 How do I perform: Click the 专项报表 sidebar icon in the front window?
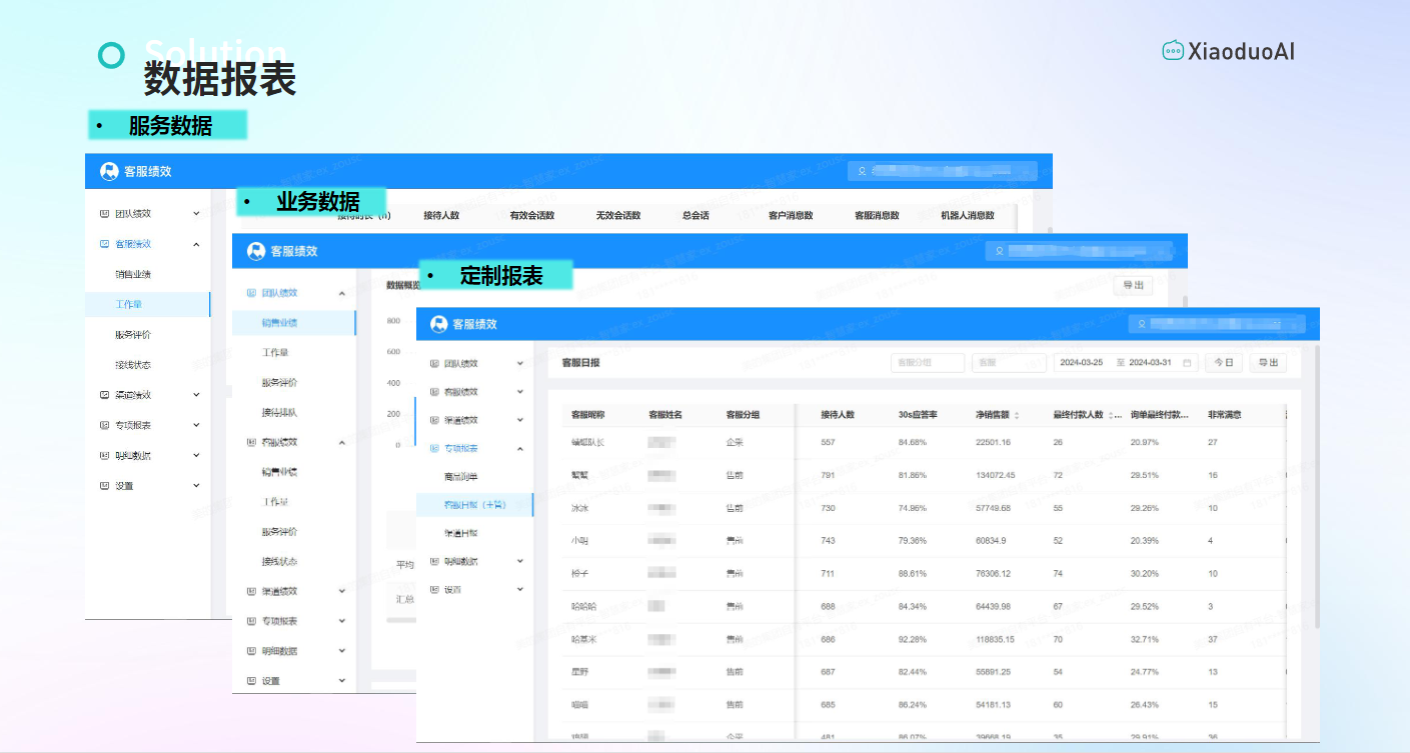click(434, 449)
